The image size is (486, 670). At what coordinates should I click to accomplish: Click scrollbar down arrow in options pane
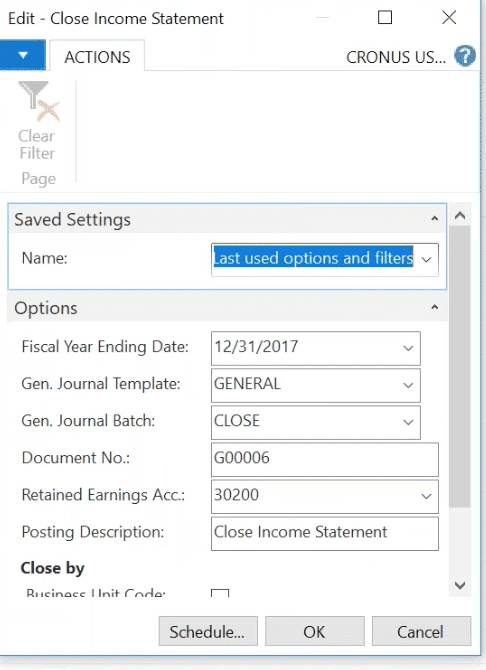coord(460,585)
